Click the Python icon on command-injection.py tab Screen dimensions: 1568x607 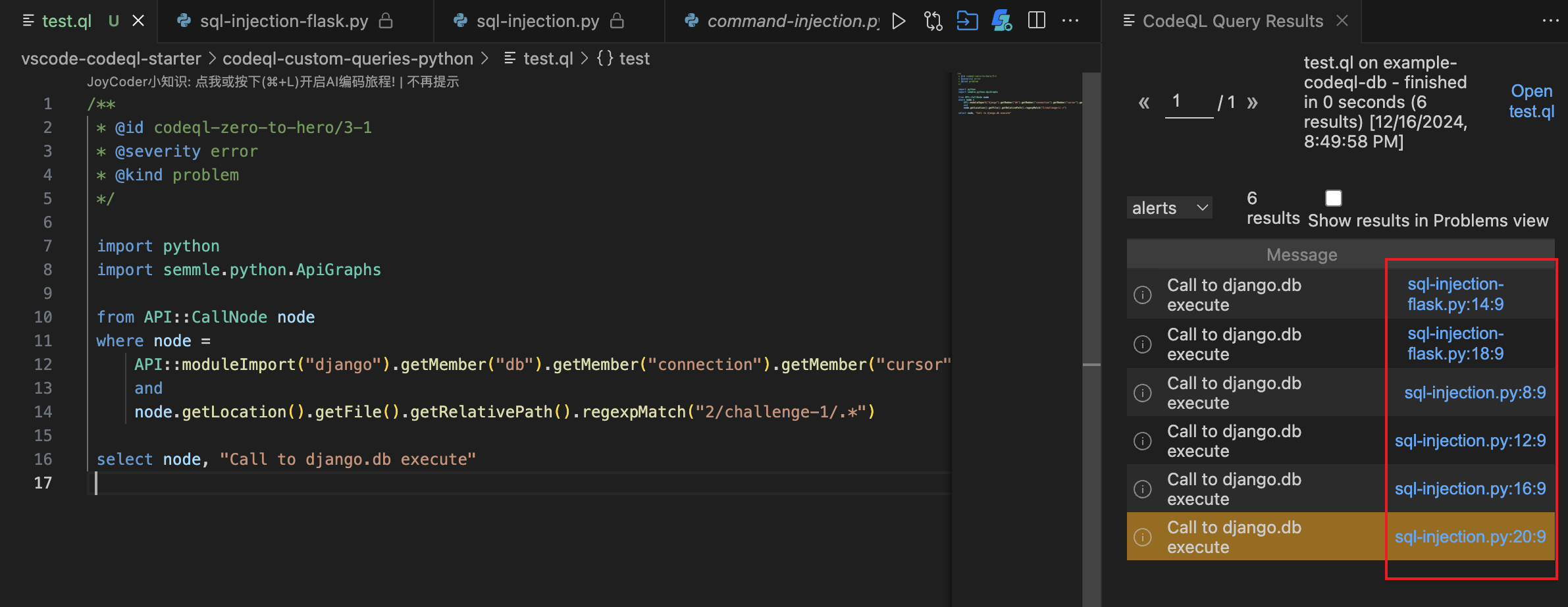tap(691, 20)
